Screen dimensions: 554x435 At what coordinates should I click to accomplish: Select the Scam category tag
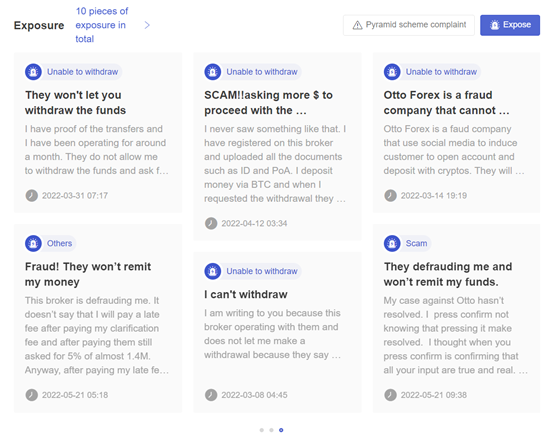(416, 243)
